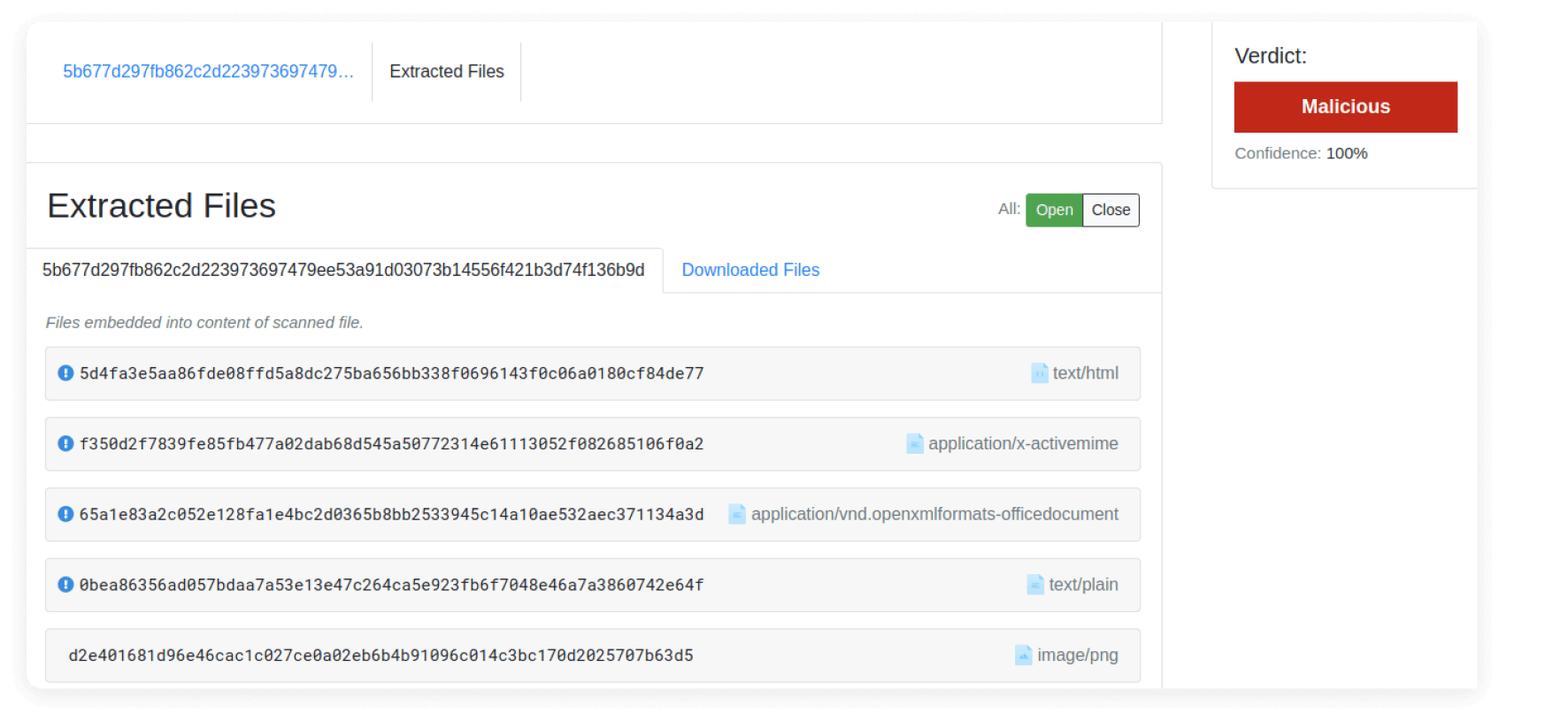Select the 5b677d29 full hash tab
Image resolution: width=1568 pixels, height=721 pixels.
point(343,270)
